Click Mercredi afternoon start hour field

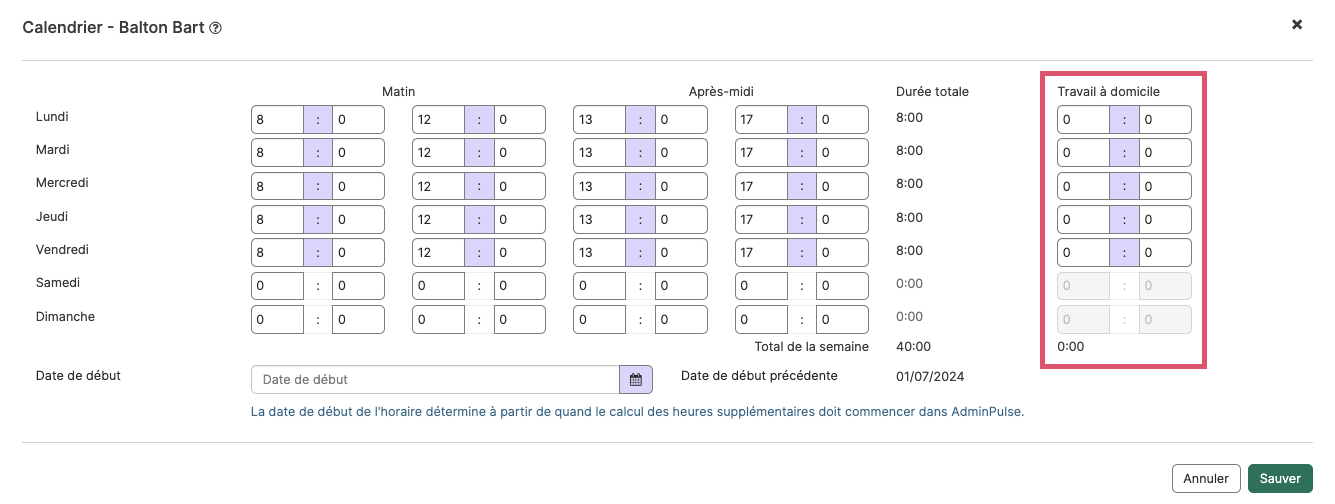599,186
